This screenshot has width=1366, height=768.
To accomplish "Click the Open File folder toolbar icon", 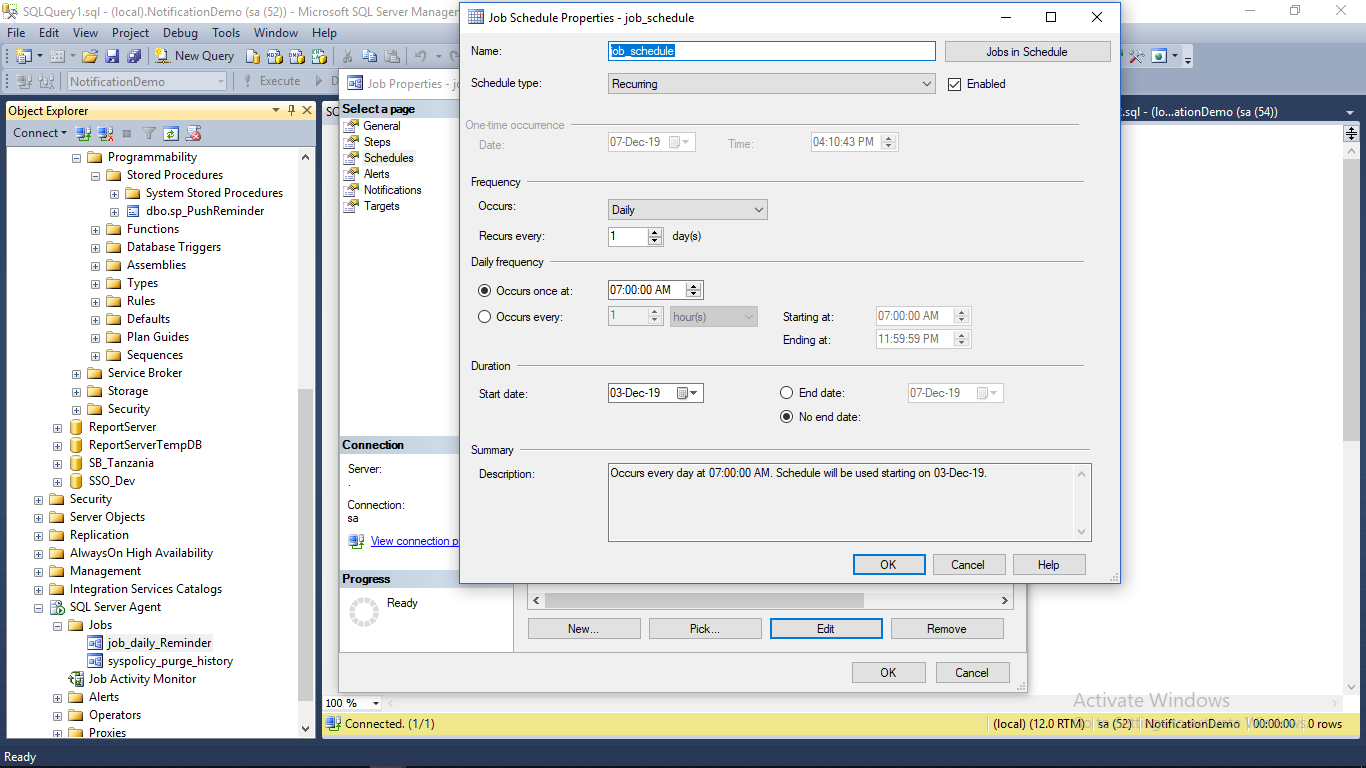I will [x=90, y=56].
